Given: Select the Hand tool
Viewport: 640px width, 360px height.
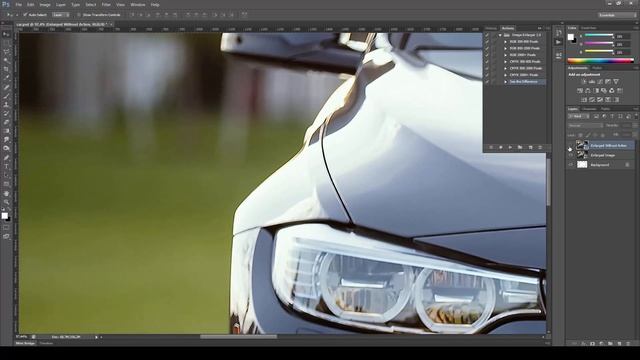Looking at the screenshot, I should [6, 193].
